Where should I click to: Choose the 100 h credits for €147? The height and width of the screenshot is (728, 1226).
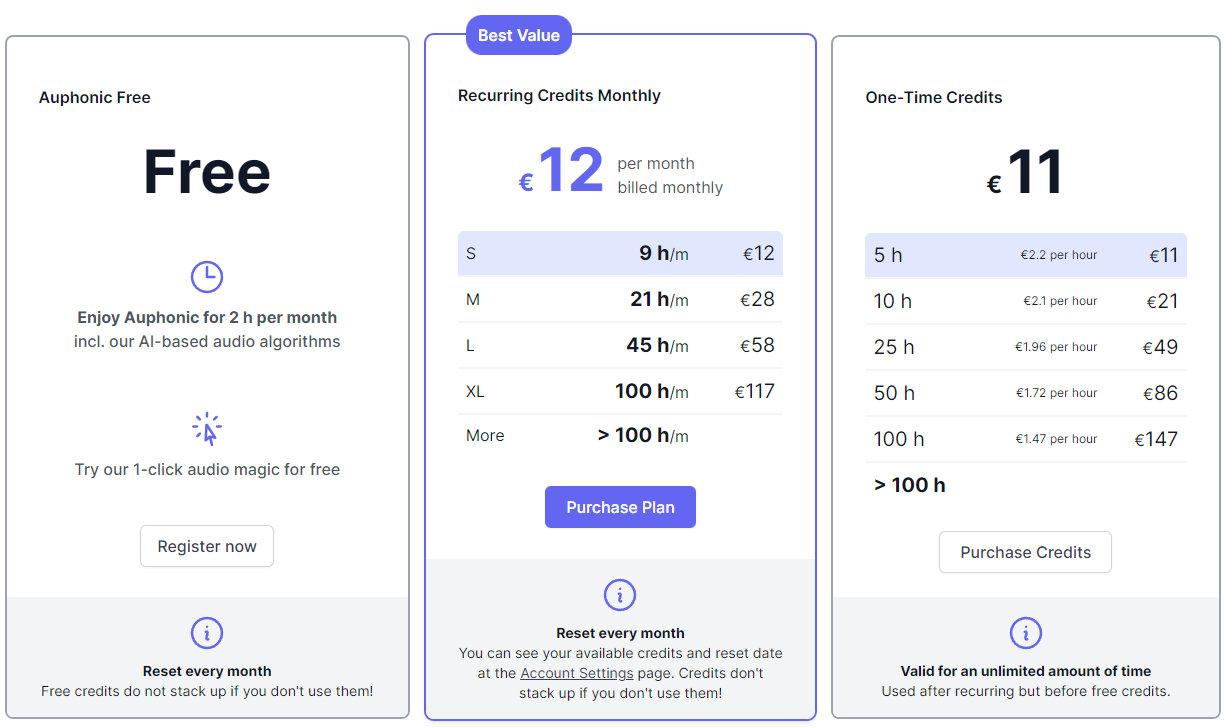[x=1026, y=439]
